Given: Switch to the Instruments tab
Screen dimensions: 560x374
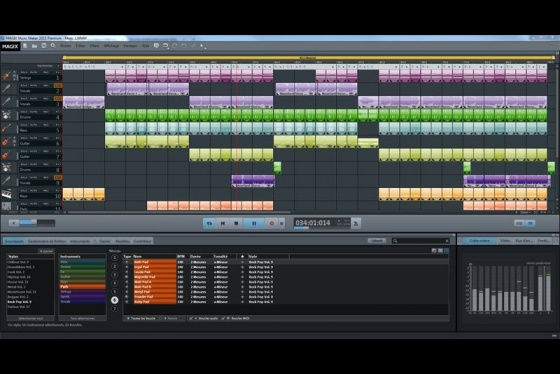Looking at the screenshot, I should (80, 241).
